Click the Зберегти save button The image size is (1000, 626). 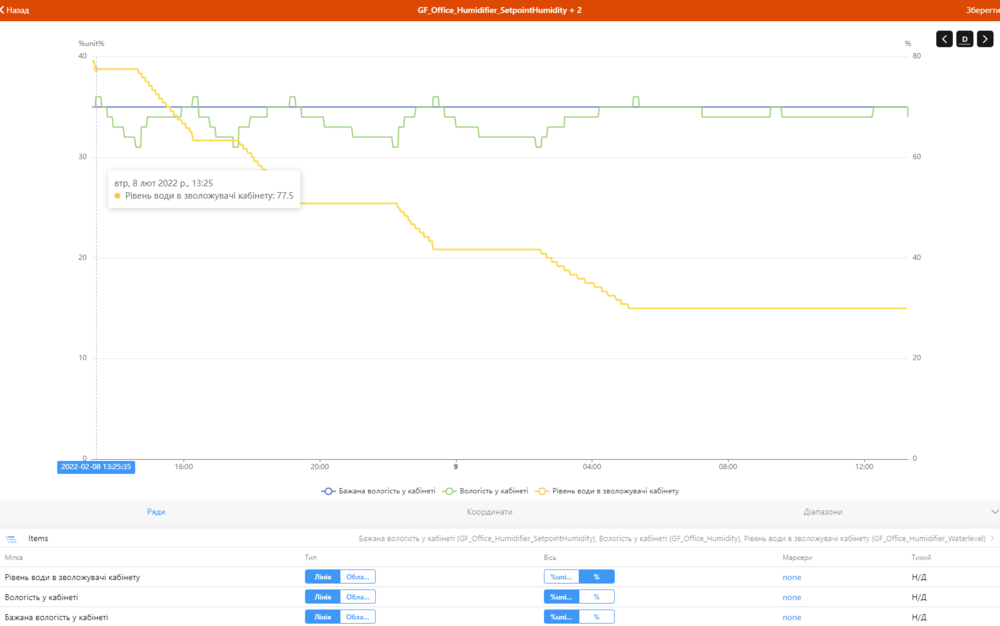(982, 10)
